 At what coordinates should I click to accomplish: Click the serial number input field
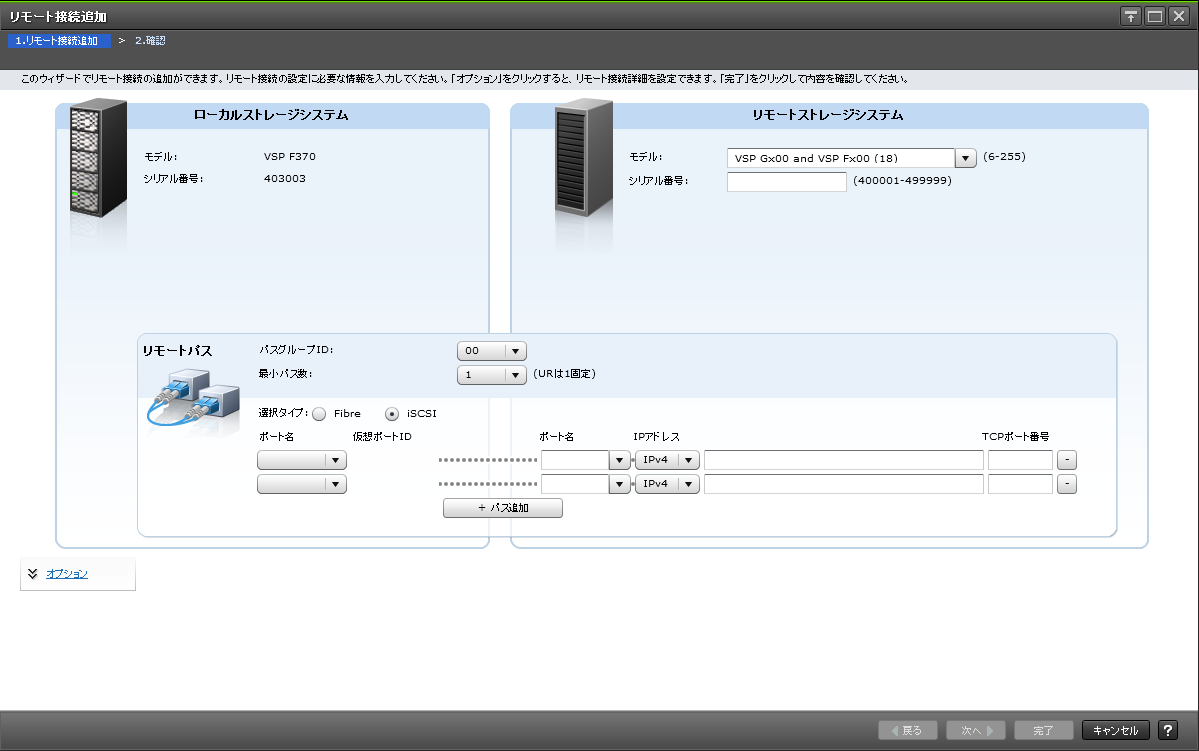(x=787, y=182)
